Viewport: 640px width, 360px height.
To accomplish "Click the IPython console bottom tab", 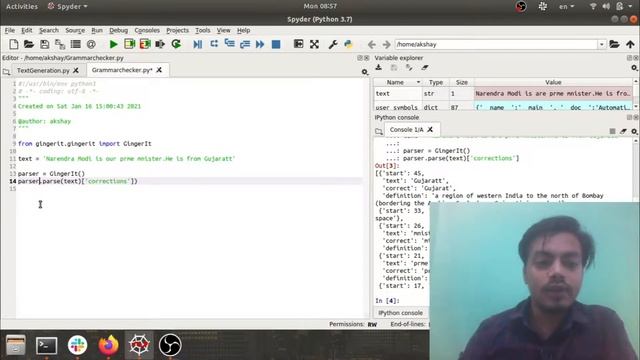I will (x=400, y=313).
